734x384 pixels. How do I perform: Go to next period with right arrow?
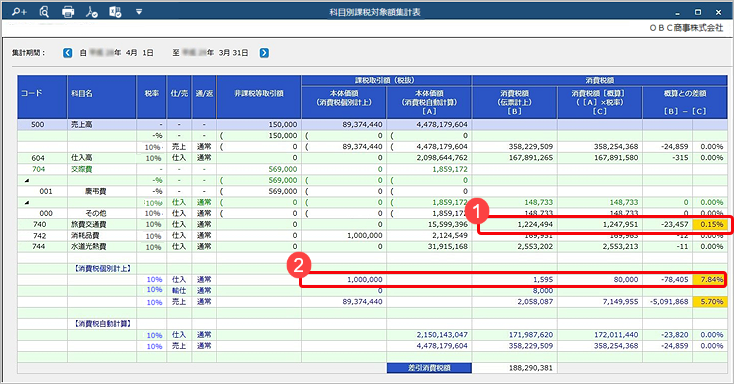click(264, 53)
